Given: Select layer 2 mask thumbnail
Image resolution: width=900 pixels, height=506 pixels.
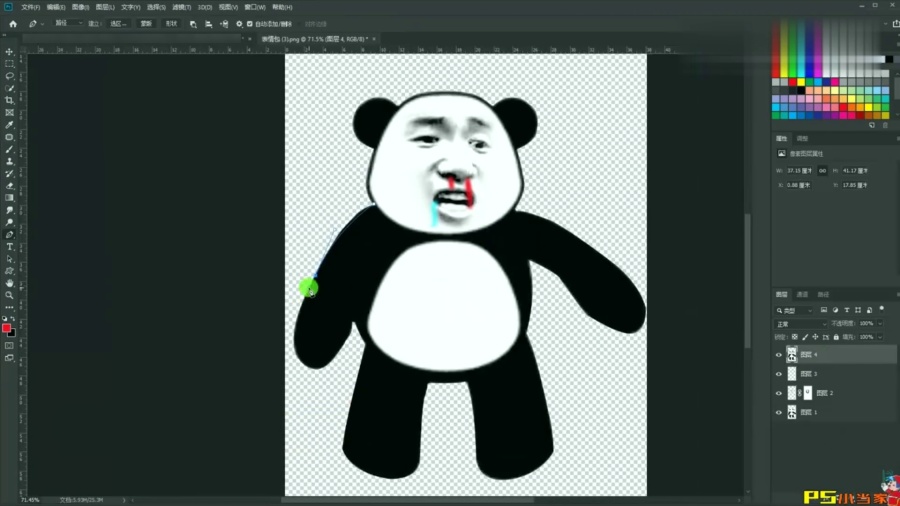Looking at the screenshot, I should (x=808, y=393).
